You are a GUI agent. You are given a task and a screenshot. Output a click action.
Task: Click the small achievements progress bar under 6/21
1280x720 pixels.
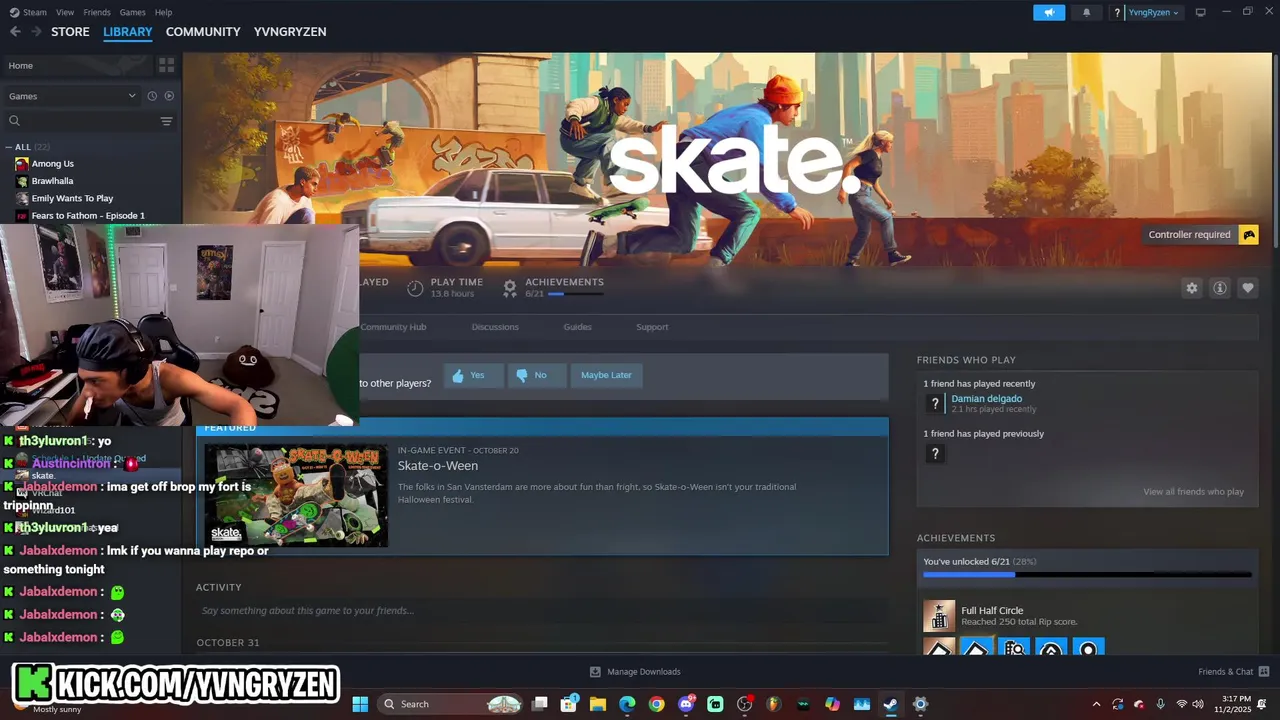click(x=575, y=294)
